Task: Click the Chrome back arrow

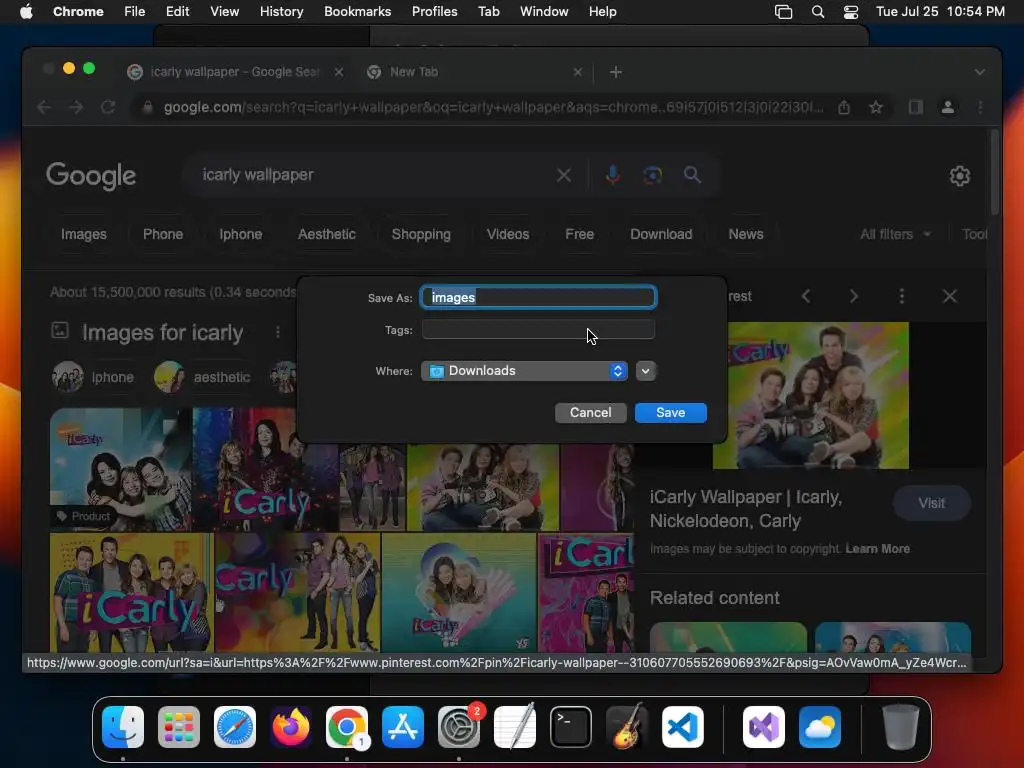Action: tap(44, 107)
